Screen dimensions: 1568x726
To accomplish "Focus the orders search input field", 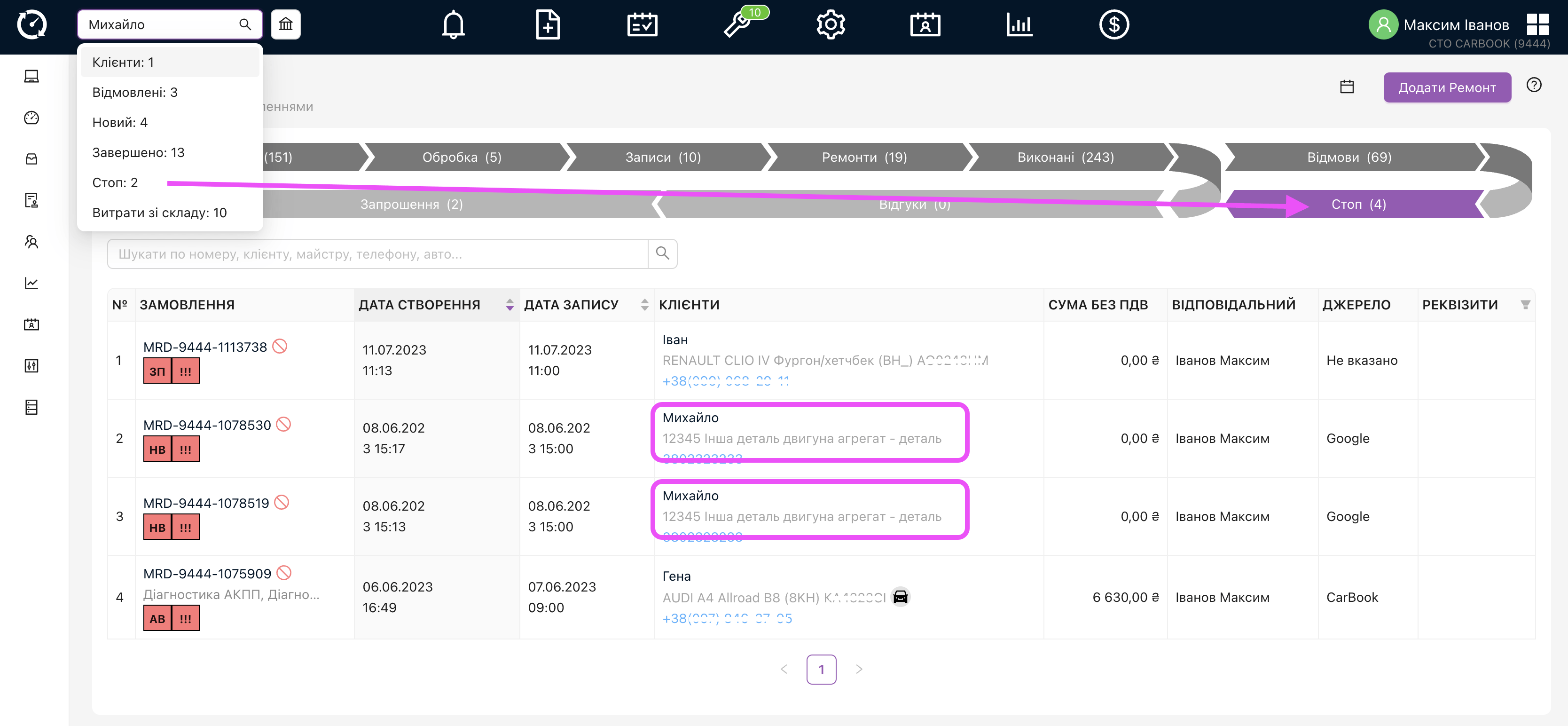I will pos(377,253).
